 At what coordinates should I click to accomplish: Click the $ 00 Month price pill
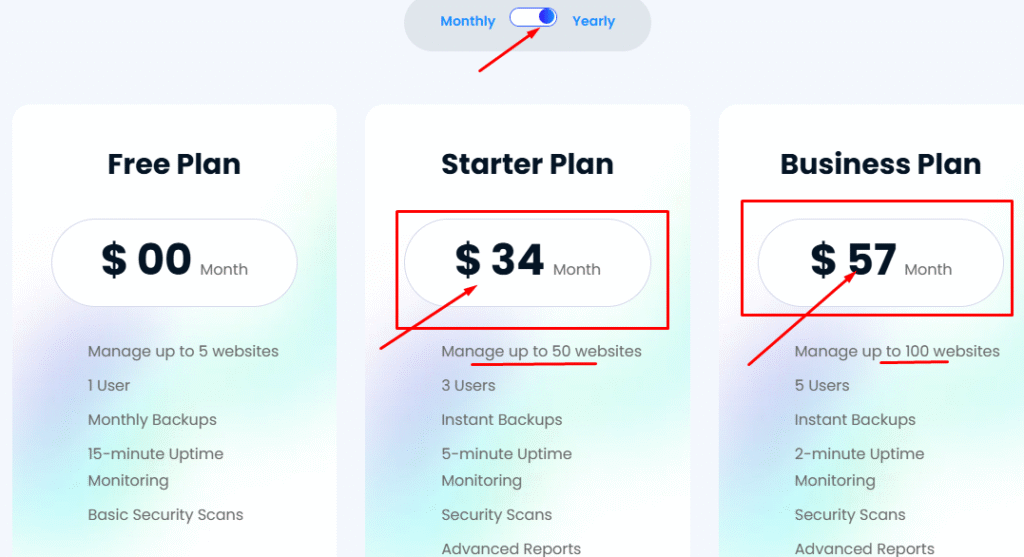[x=174, y=263]
